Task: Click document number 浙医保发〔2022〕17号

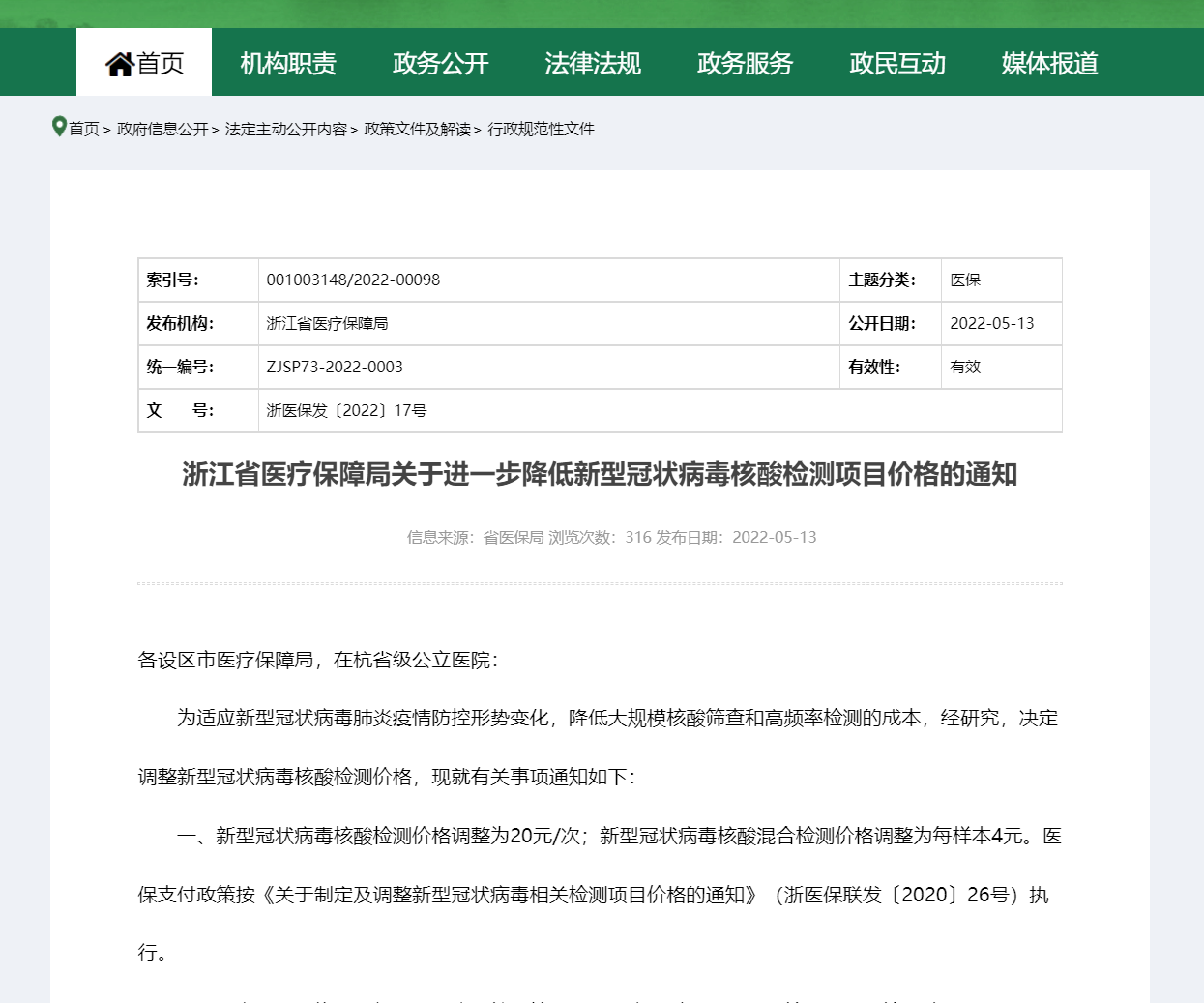Action: [x=347, y=410]
